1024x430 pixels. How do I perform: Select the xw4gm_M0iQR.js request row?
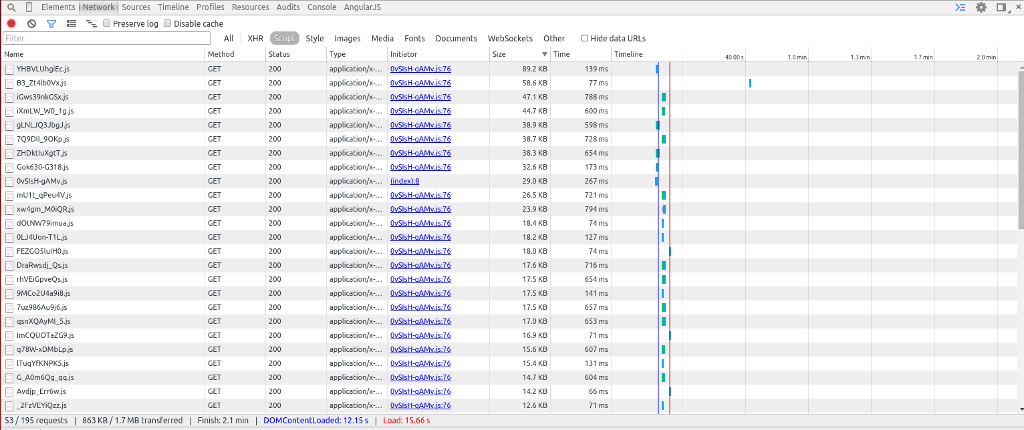(509, 209)
